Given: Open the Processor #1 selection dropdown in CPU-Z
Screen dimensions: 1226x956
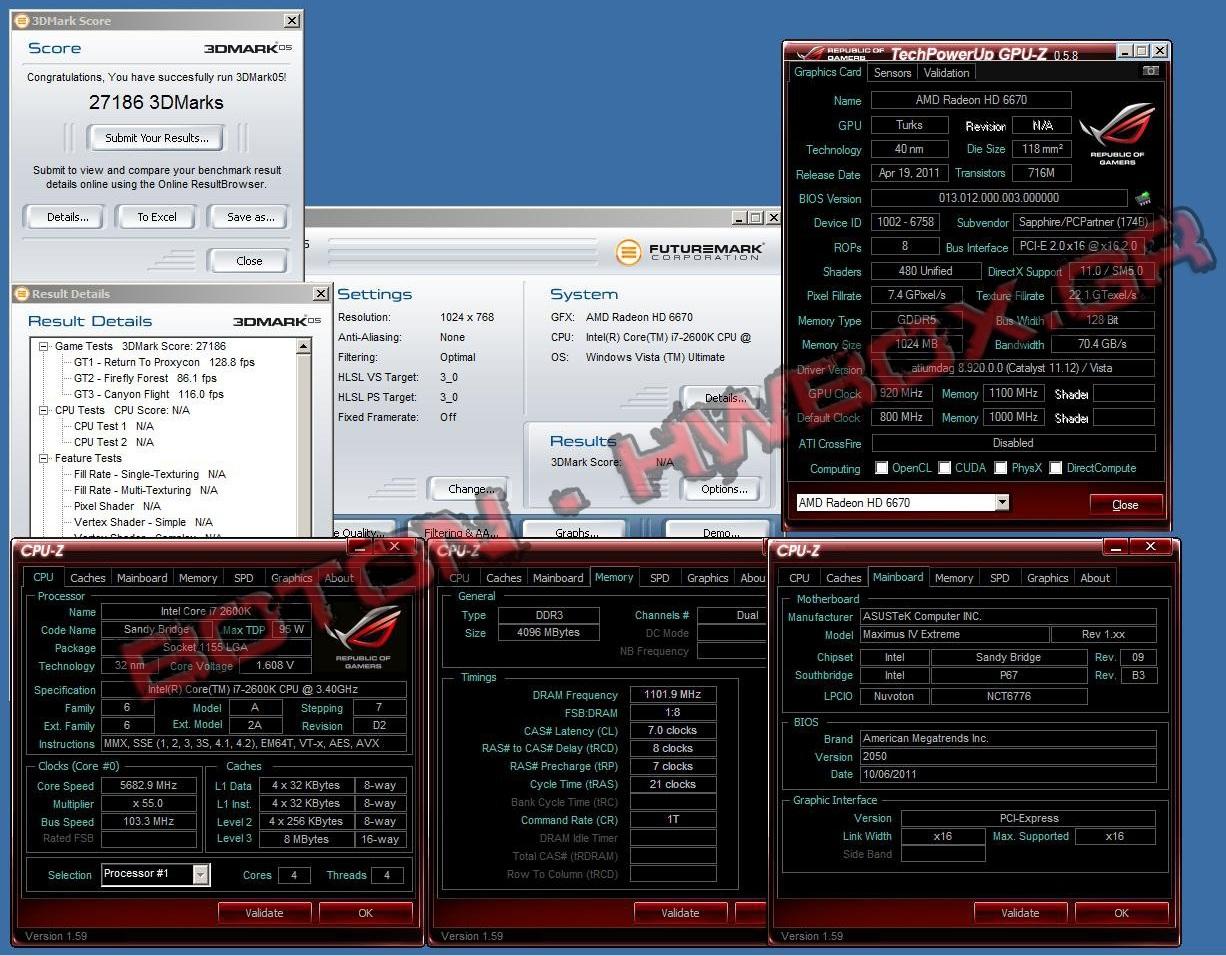Looking at the screenshot, I should pyautogui.click(x=201, y=875).
